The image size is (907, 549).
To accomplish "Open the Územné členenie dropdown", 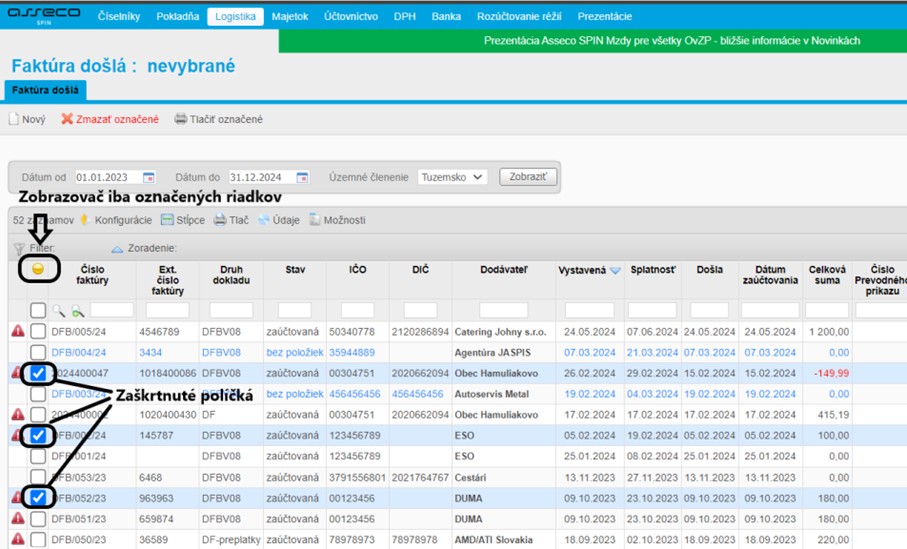I will [452, 177].
